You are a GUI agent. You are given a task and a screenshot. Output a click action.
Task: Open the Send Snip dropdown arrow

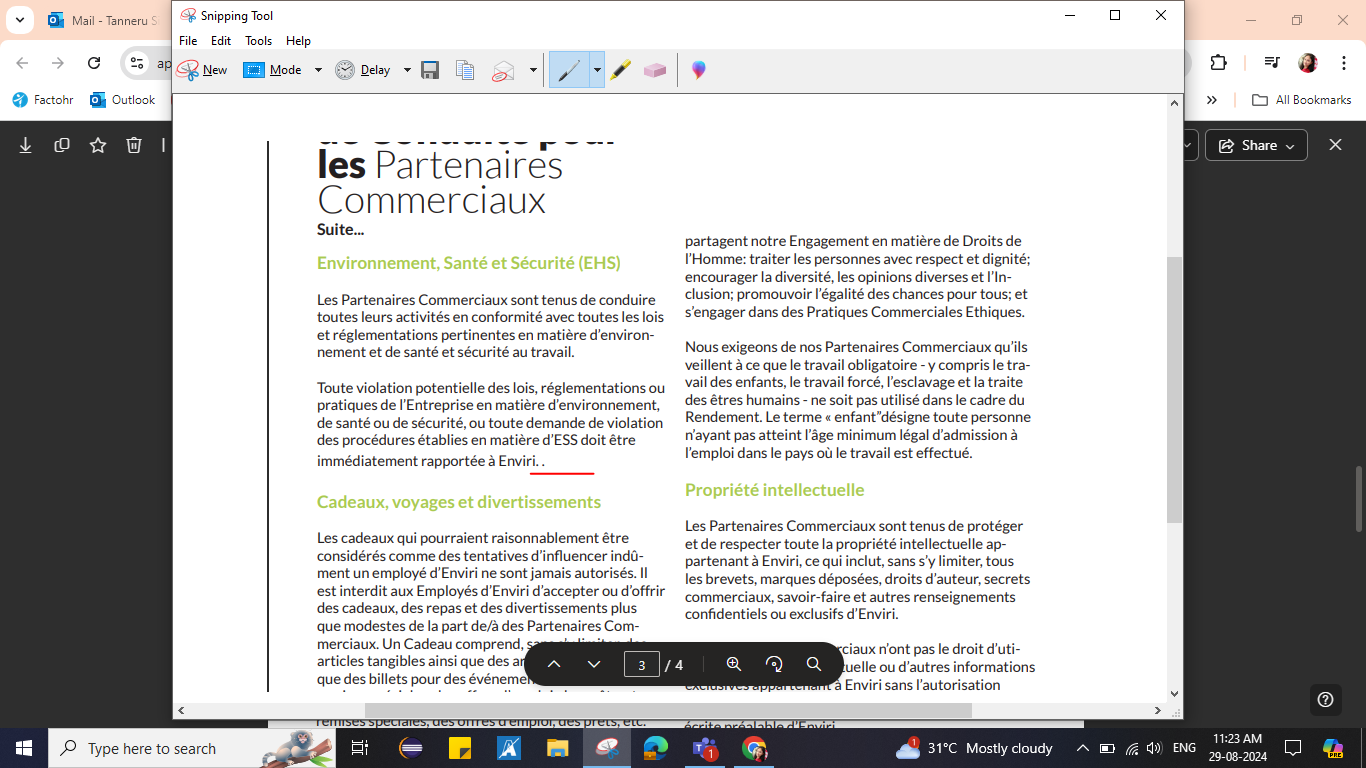click(x=533, y=70)
